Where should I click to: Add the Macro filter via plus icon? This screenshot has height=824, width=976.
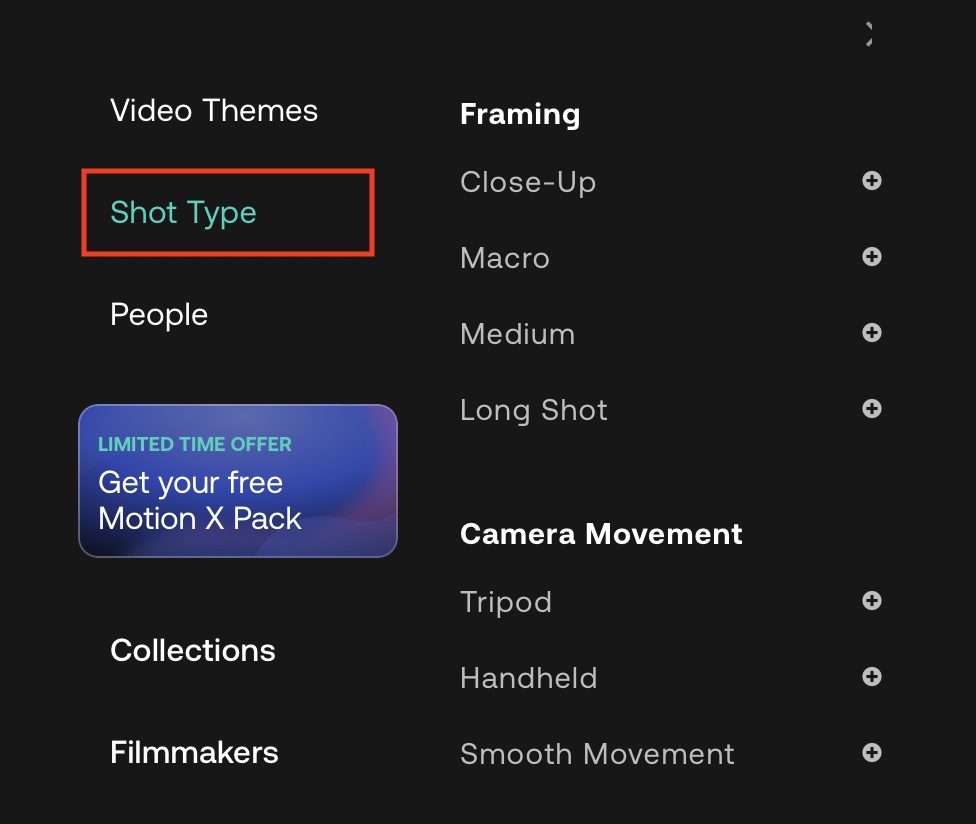872,257
